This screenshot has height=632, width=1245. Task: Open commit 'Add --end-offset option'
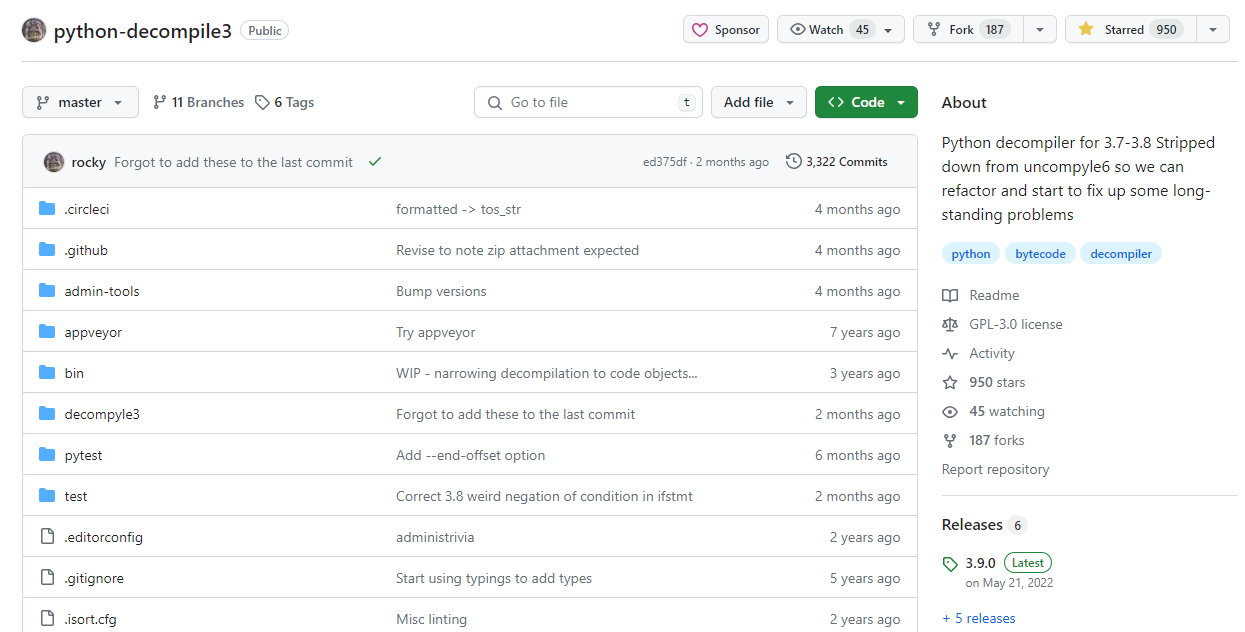(471, 455)
